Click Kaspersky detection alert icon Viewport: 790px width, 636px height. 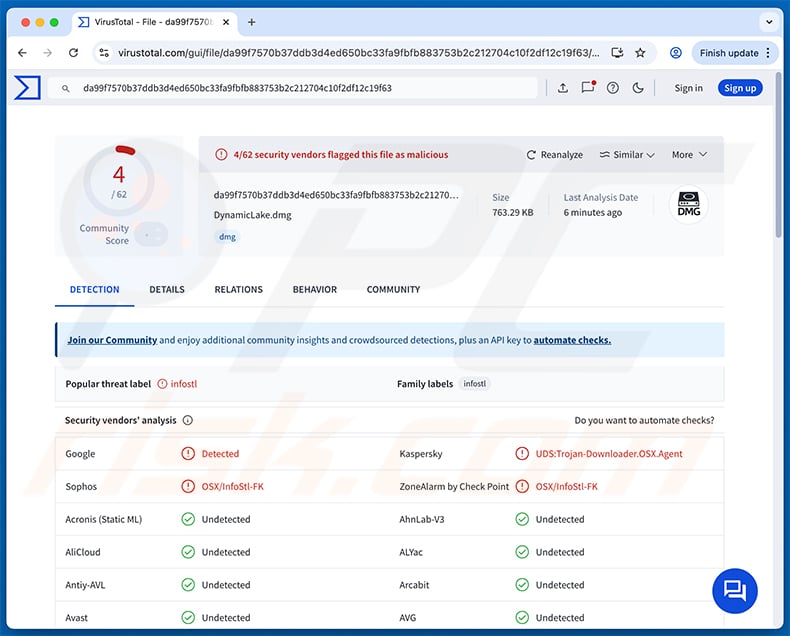coord(522,454)
